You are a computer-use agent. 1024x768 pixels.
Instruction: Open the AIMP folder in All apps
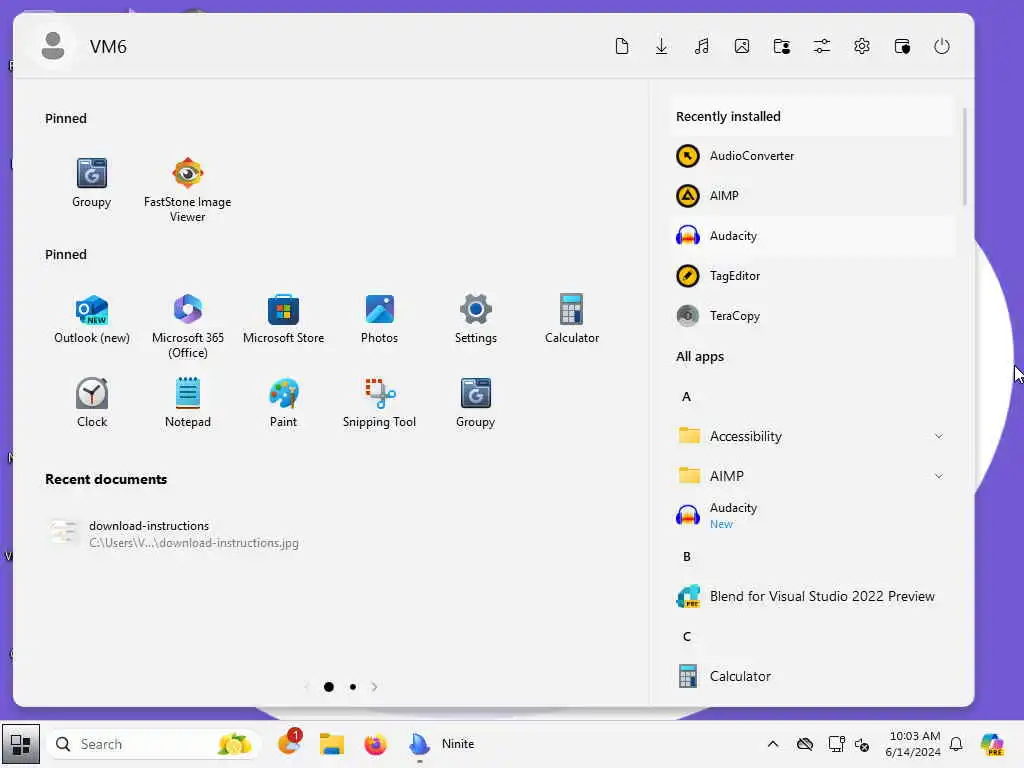(812, 476)
